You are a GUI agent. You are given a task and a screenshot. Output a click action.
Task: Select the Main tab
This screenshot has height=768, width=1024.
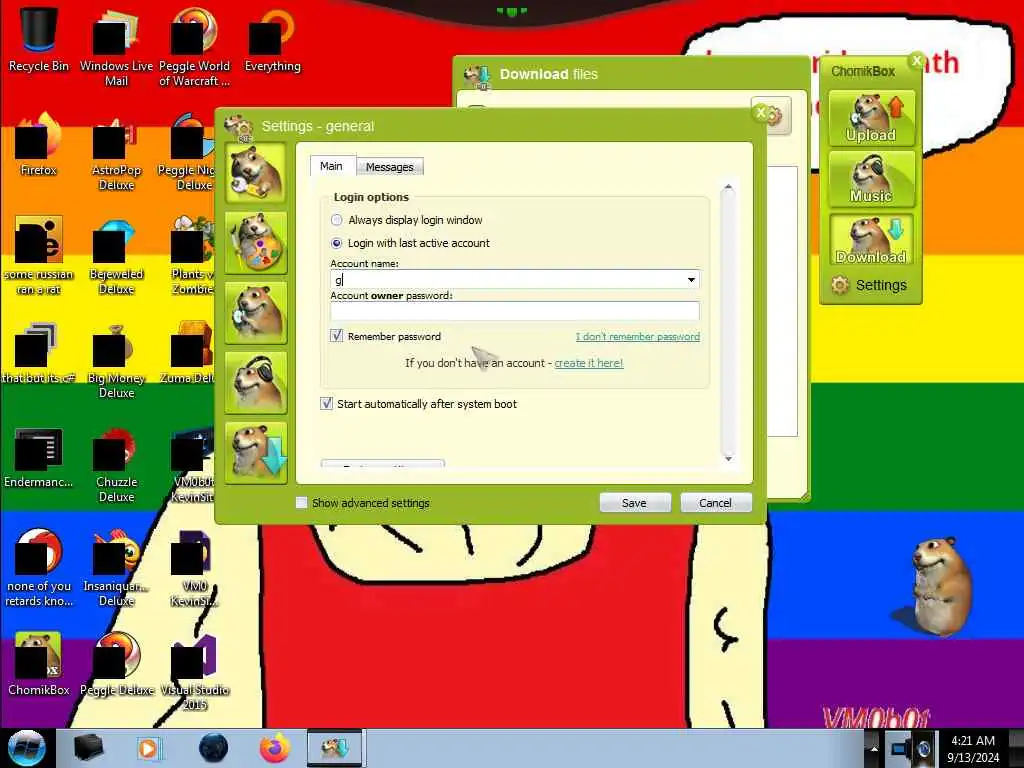click(332, 166)
